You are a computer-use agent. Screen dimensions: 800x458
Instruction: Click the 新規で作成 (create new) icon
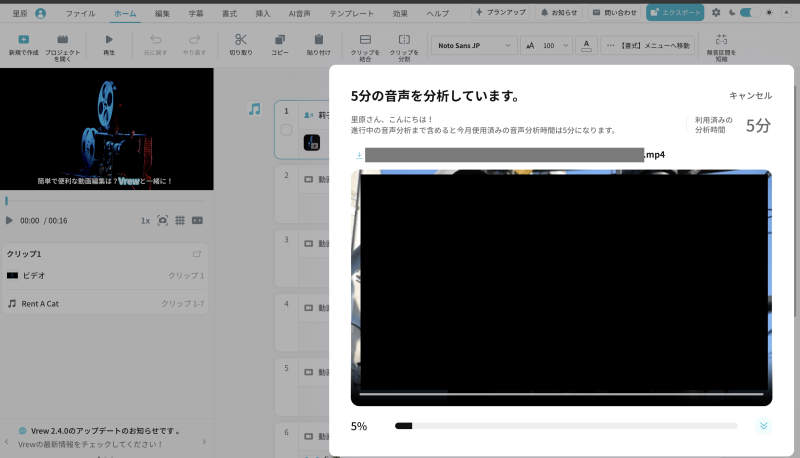coord(23,39)
